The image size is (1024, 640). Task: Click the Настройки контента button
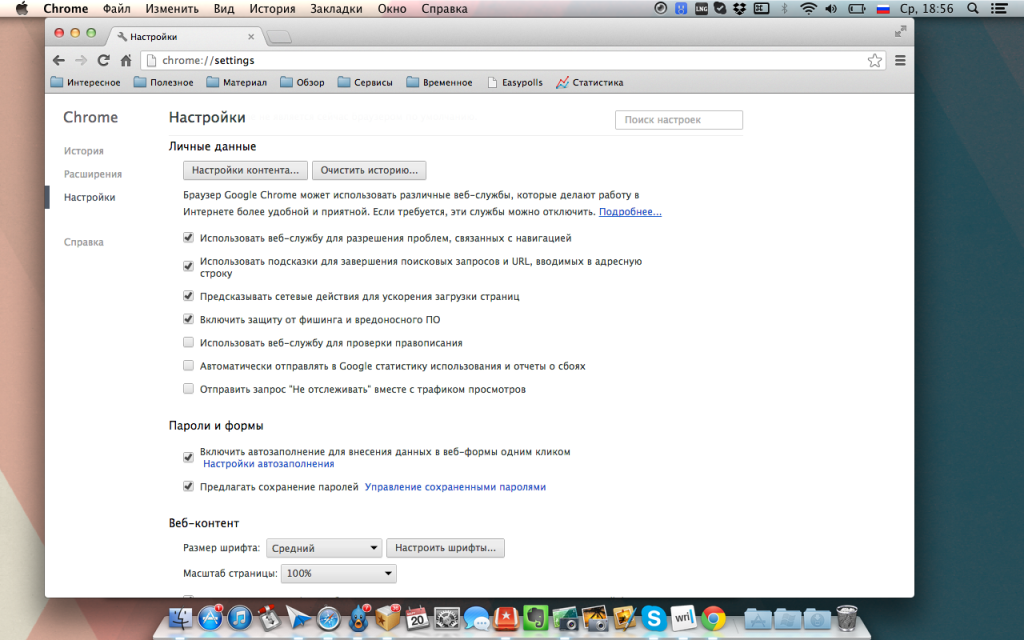(245, 170)
